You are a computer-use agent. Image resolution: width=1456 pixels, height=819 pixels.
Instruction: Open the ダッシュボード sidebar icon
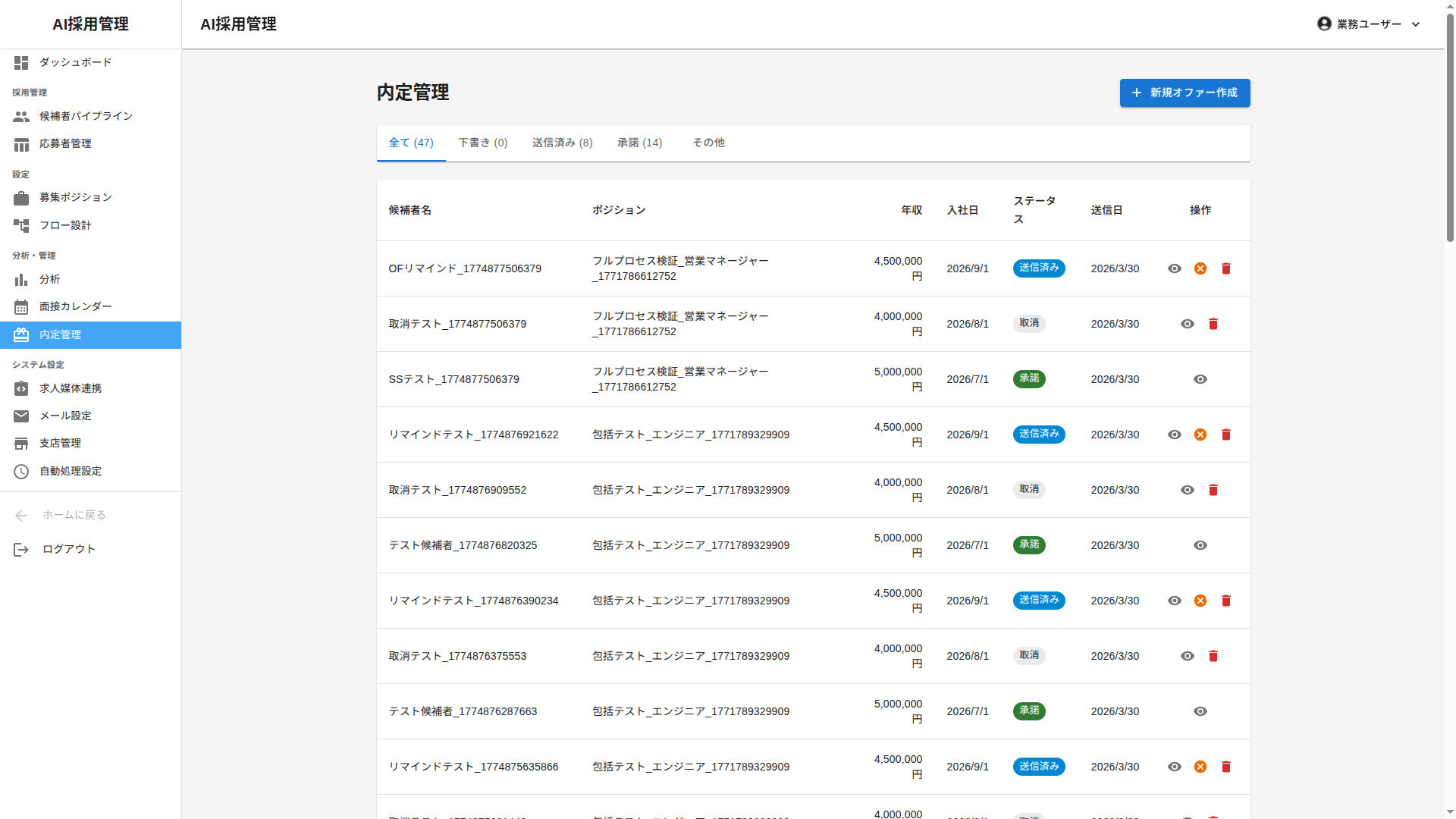(21, 63)
